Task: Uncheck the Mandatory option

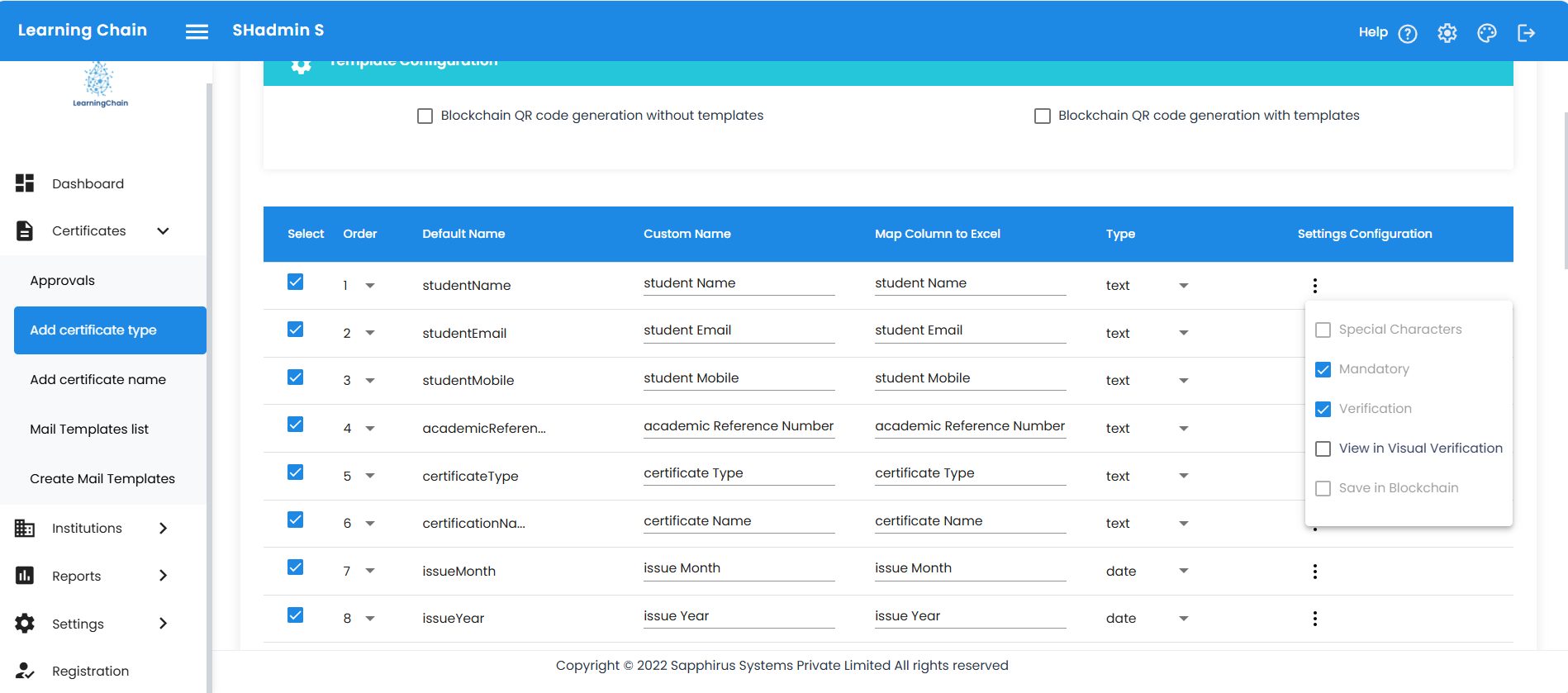Action: pos(1323,369)
